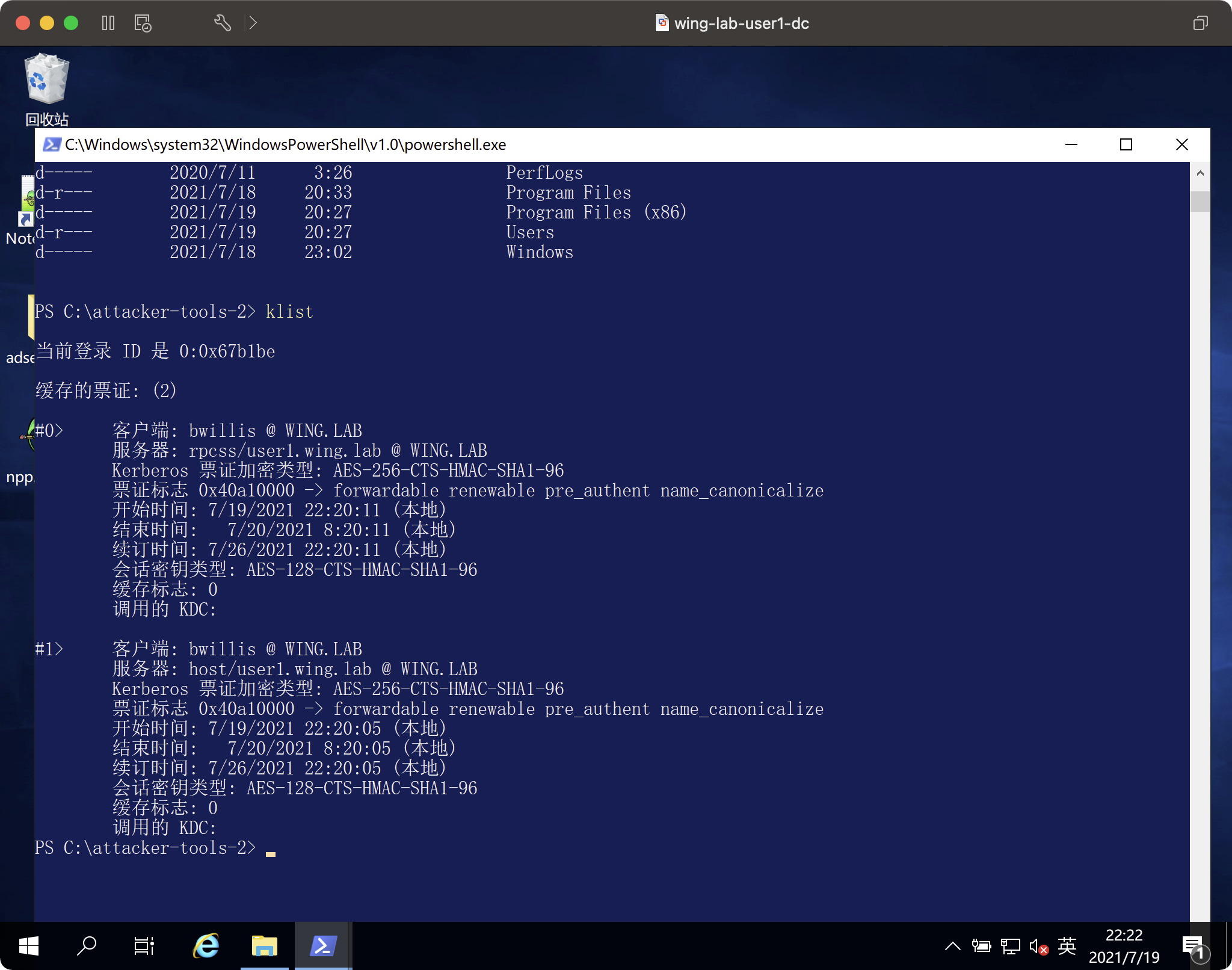
Task: Expand the VM toolbar arrow
Action: click(253, 23)
